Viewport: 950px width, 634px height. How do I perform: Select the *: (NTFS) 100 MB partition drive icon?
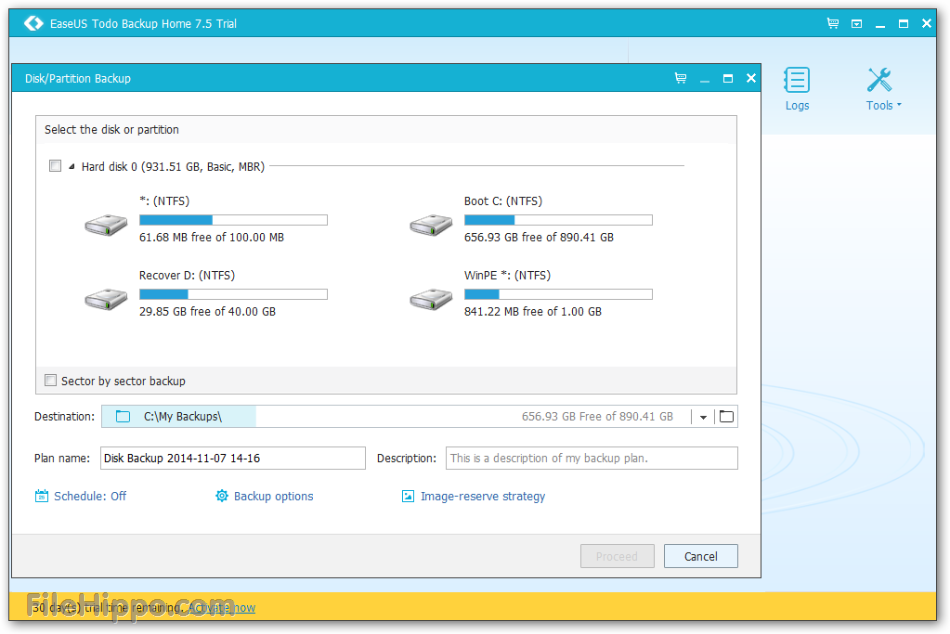click(x=106, y=225)
